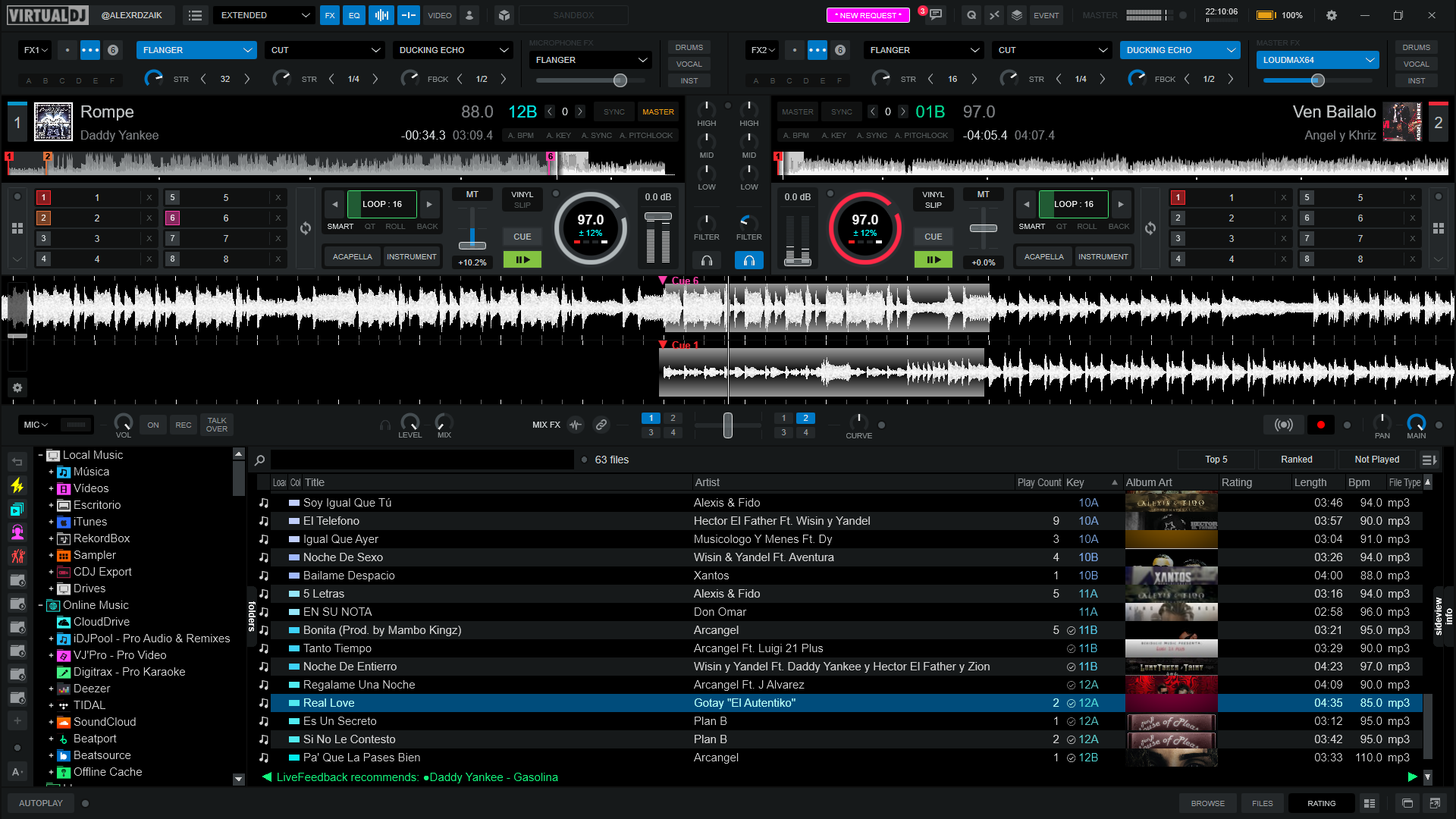The image size is (1456, 819).
Task: Toggle deck 2 MT master tempo
Action: point(983,195)
